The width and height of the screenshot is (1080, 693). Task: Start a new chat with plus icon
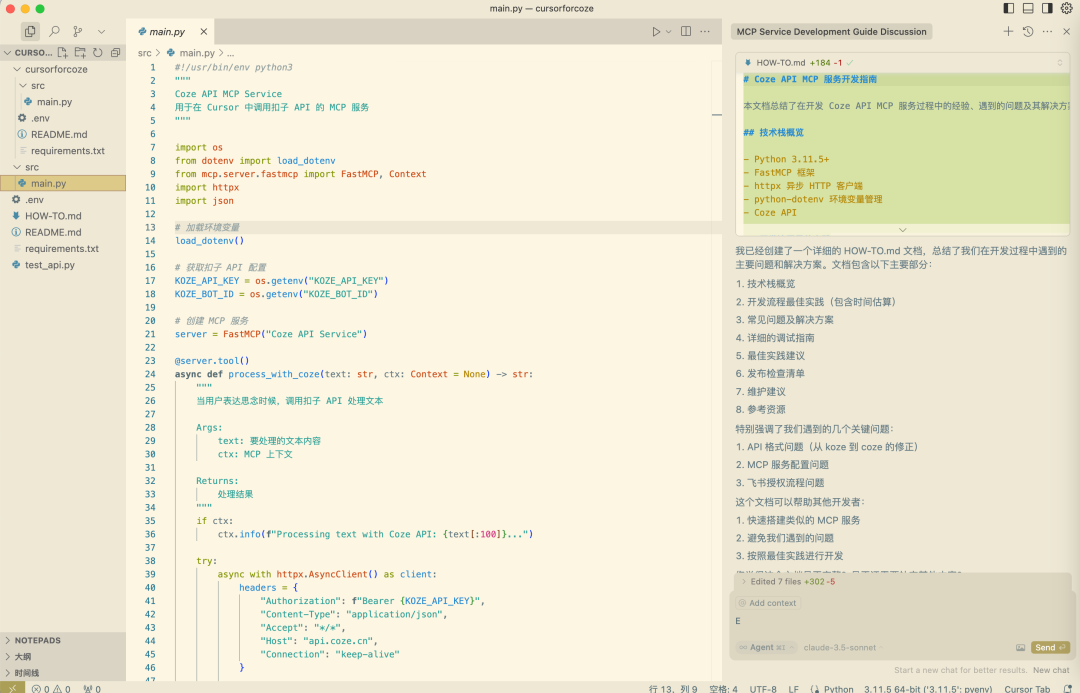pos(1008,32)
